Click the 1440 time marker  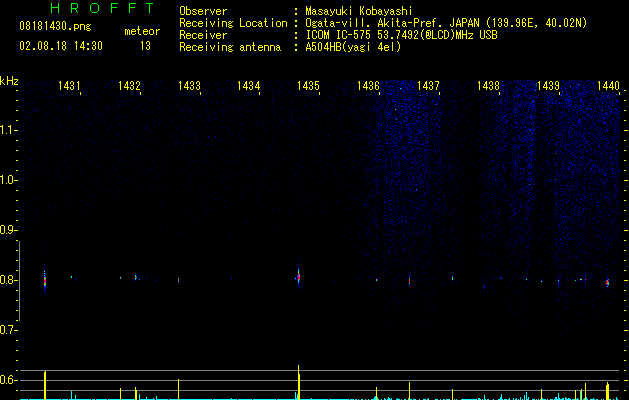[608, 86]
